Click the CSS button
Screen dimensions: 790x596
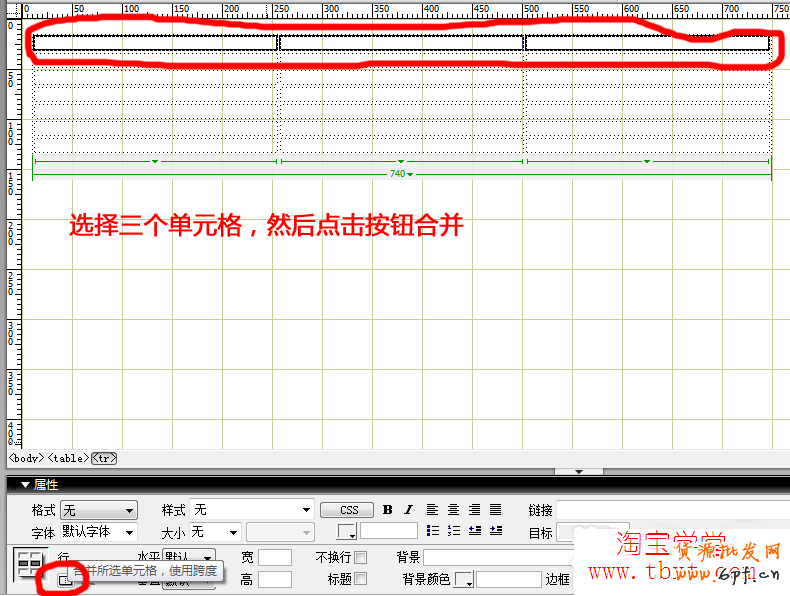(x=348, y=510)
